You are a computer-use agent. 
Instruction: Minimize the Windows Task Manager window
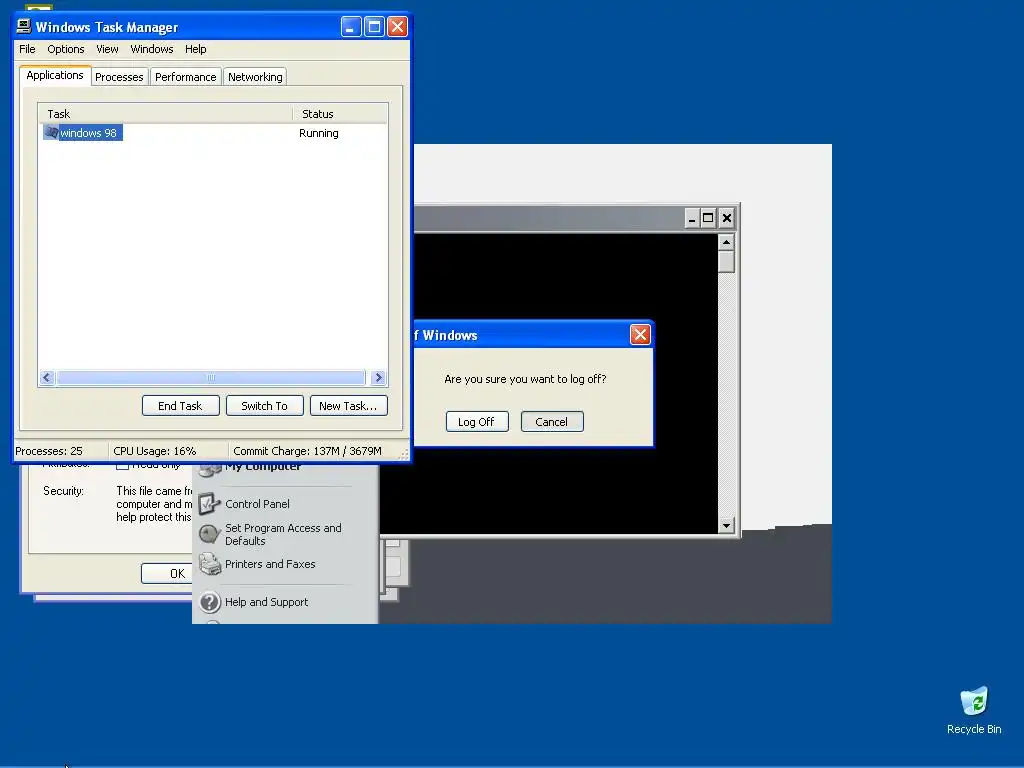(351, 27)
